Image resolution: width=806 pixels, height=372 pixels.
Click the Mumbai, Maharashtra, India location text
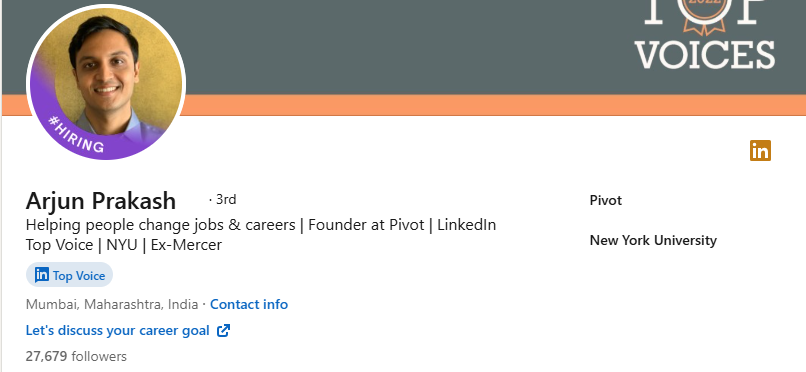(112, 304)
